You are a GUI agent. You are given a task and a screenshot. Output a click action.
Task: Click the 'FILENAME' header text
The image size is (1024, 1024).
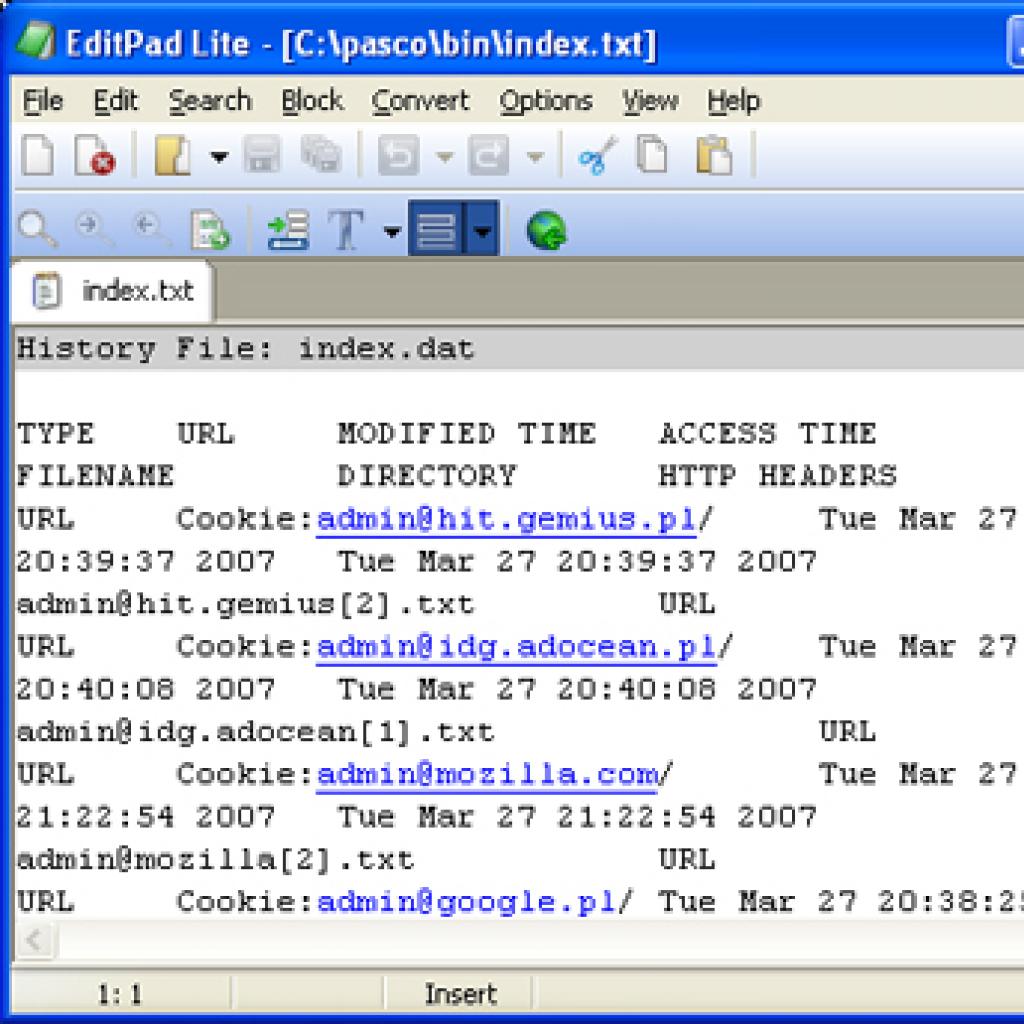(95, 475)
